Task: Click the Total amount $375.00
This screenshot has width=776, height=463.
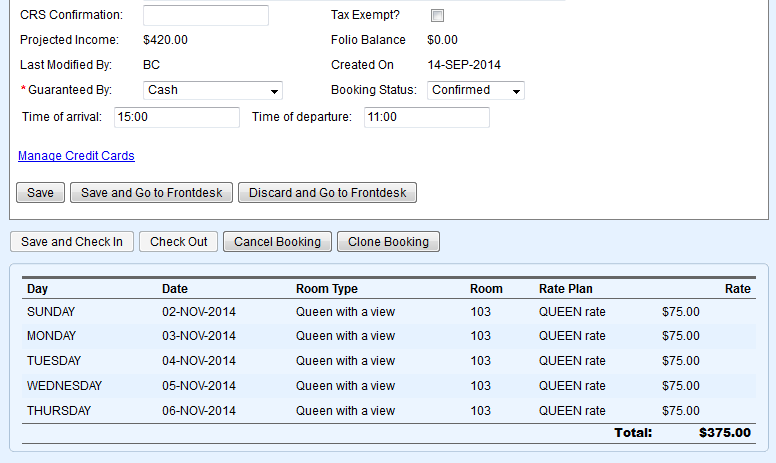Action: point(725,433)
